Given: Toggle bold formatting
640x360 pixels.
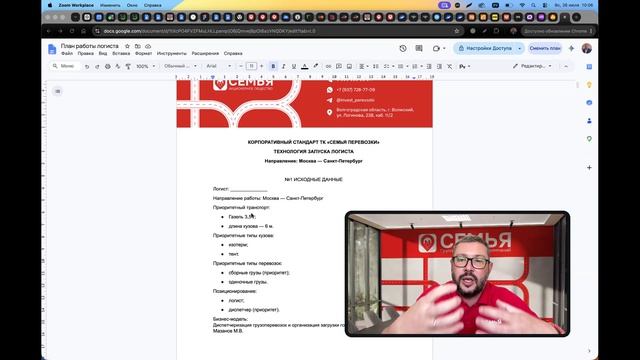Looking at the screenshot, I should point(273,66).
